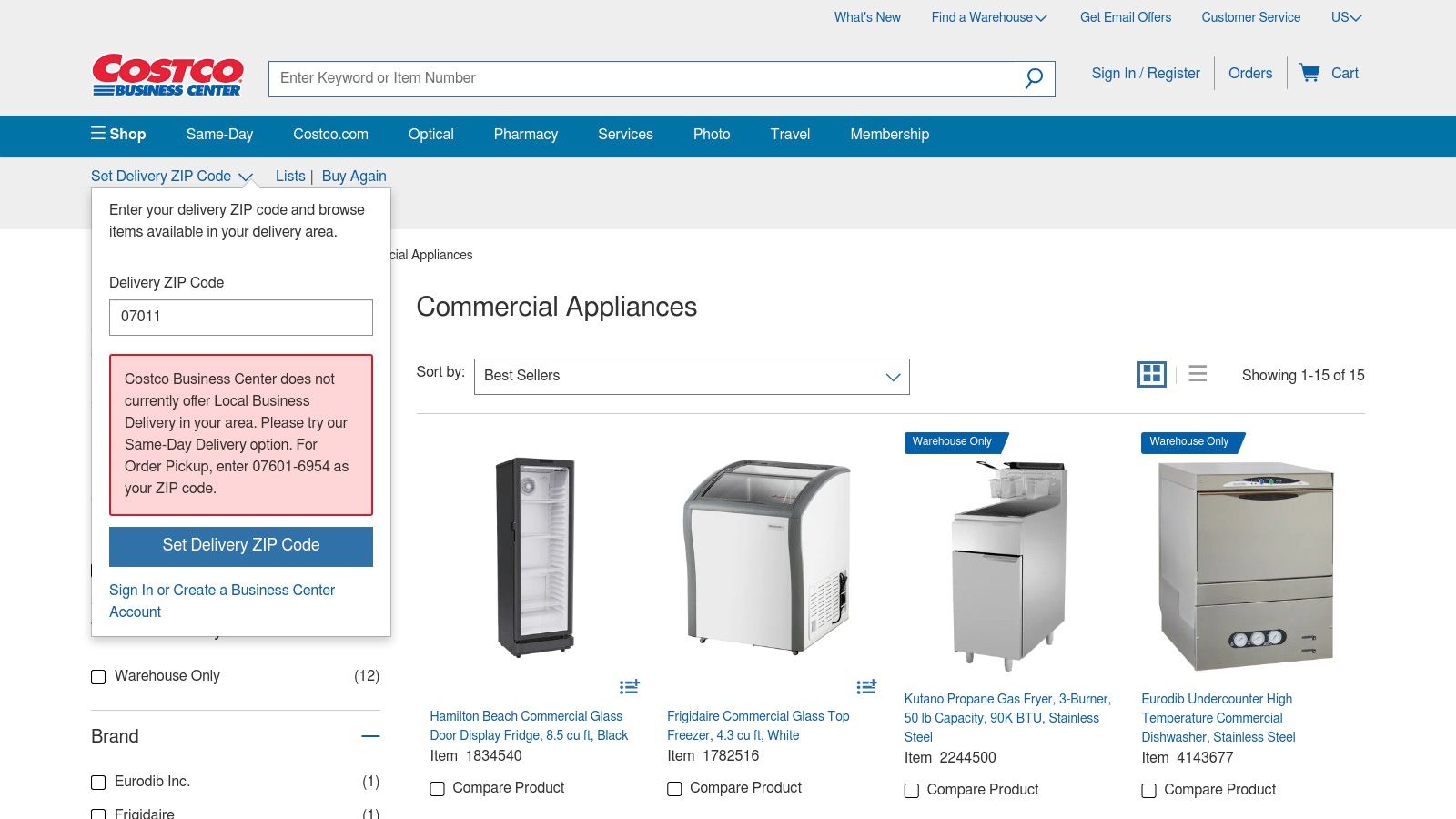The height and width of the screenshot is (819, 1456).
Task: Switch to list view icon
Action: click(x=1198, y=374)
